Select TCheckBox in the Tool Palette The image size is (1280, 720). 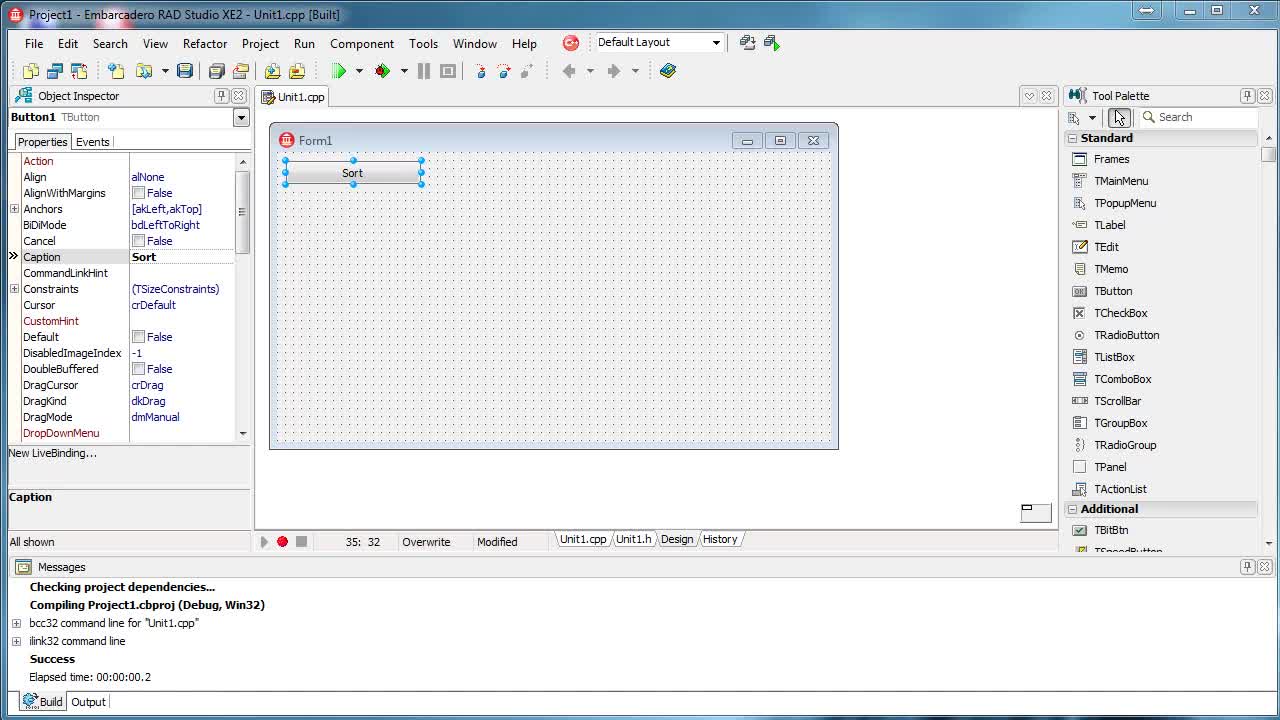click(x=1121, y=313)
